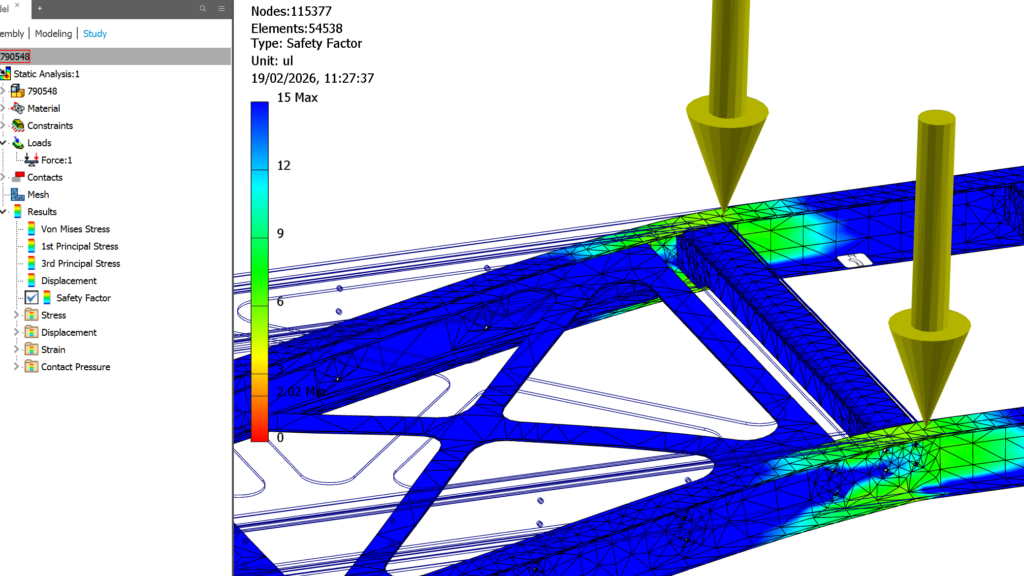Click the '15 Max' legend label
The height and width of the screenshot is (576, 1024).
tap(297, 97)
